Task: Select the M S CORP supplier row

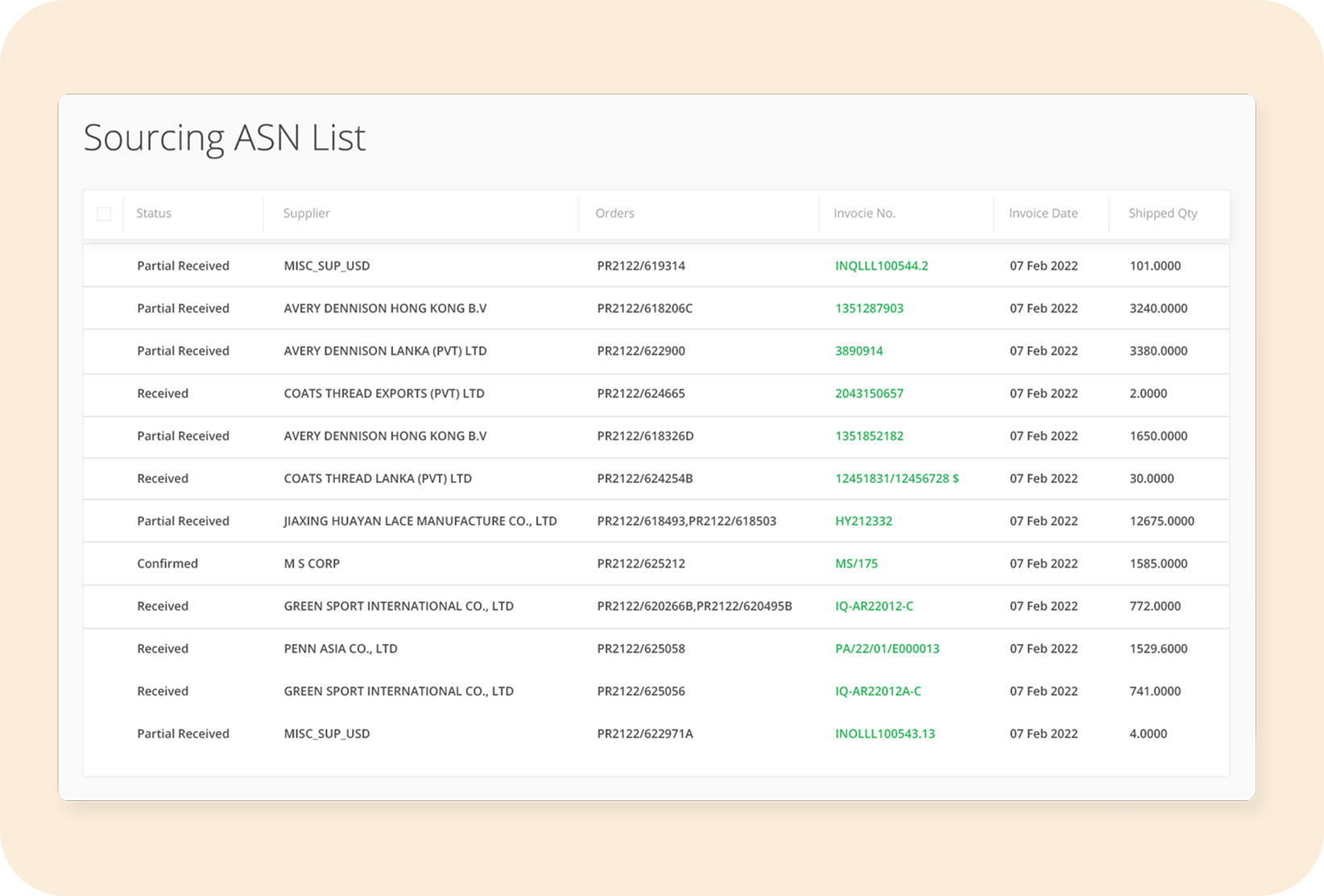Action: [312, 564]
